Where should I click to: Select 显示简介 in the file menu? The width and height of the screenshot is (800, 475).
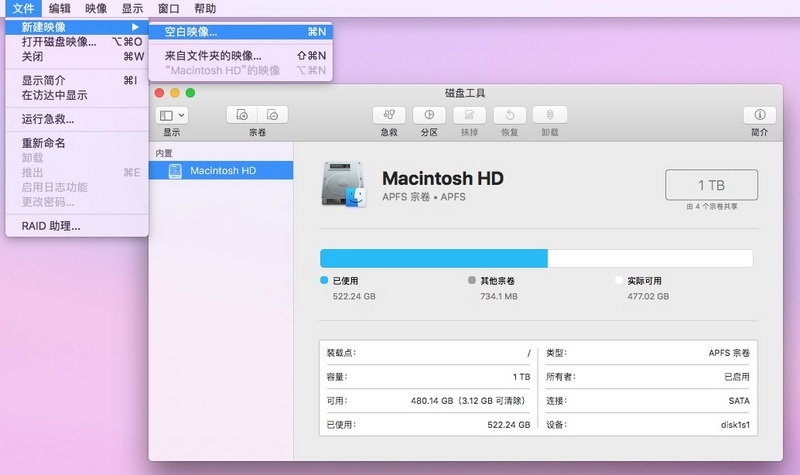[x=77, y=80]
